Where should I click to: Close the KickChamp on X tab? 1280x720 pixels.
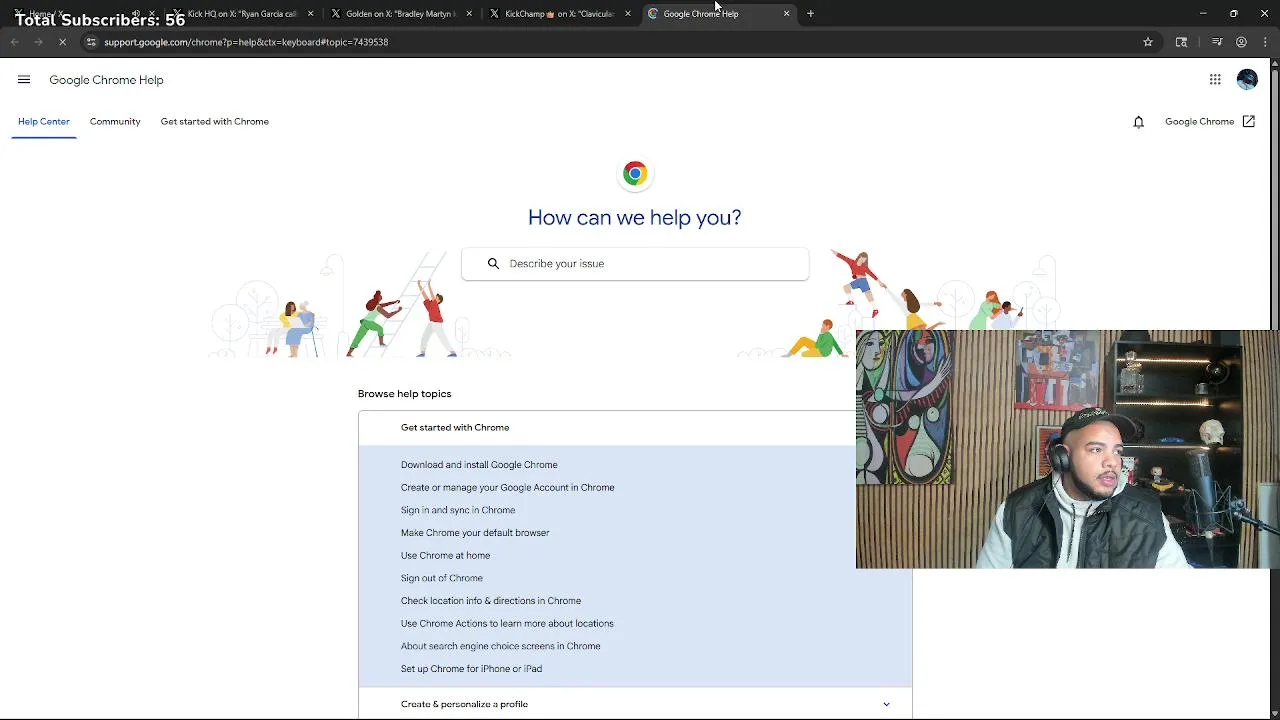click(628, 14)
